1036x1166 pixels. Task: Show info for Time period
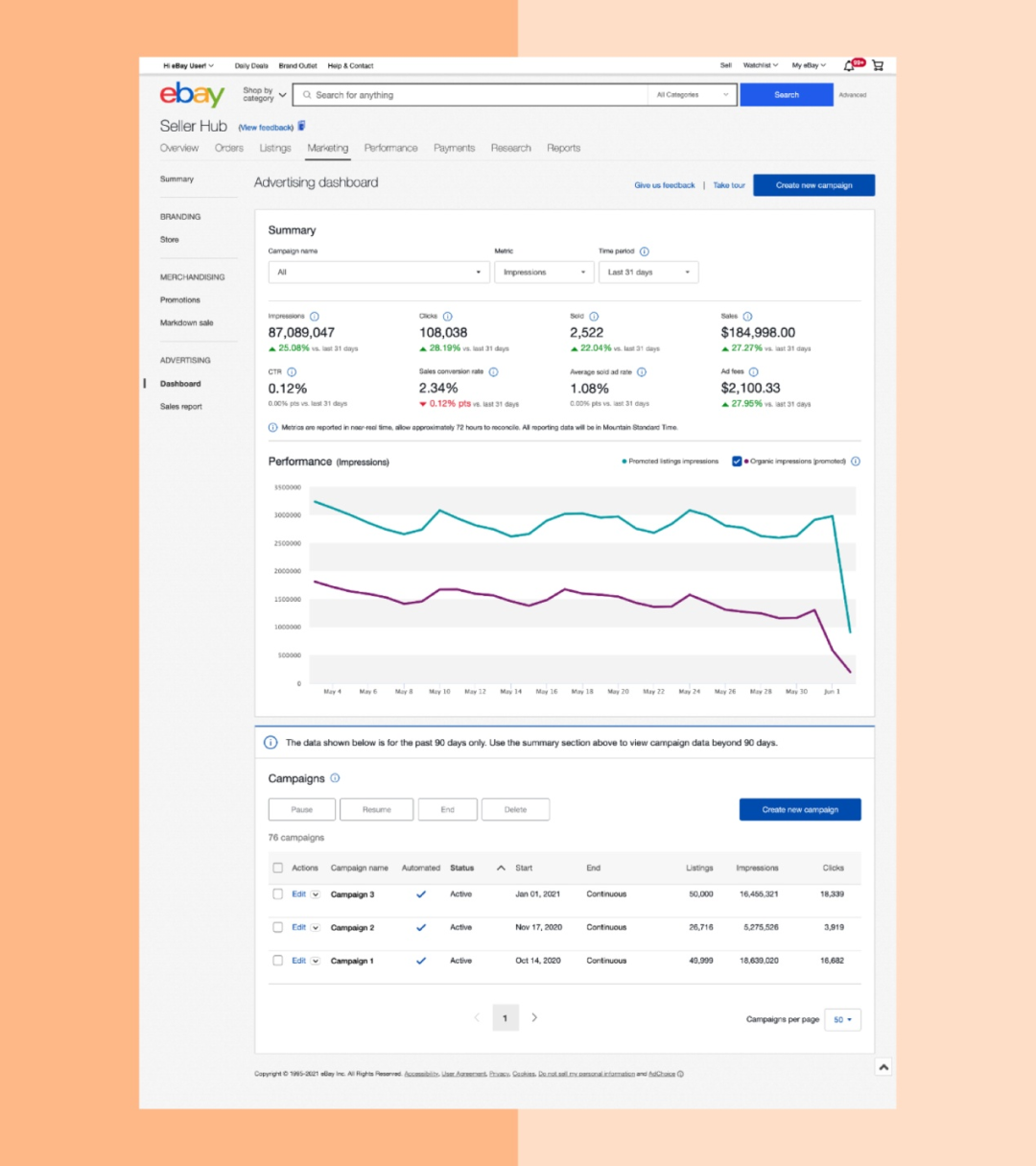pos(645,251)
